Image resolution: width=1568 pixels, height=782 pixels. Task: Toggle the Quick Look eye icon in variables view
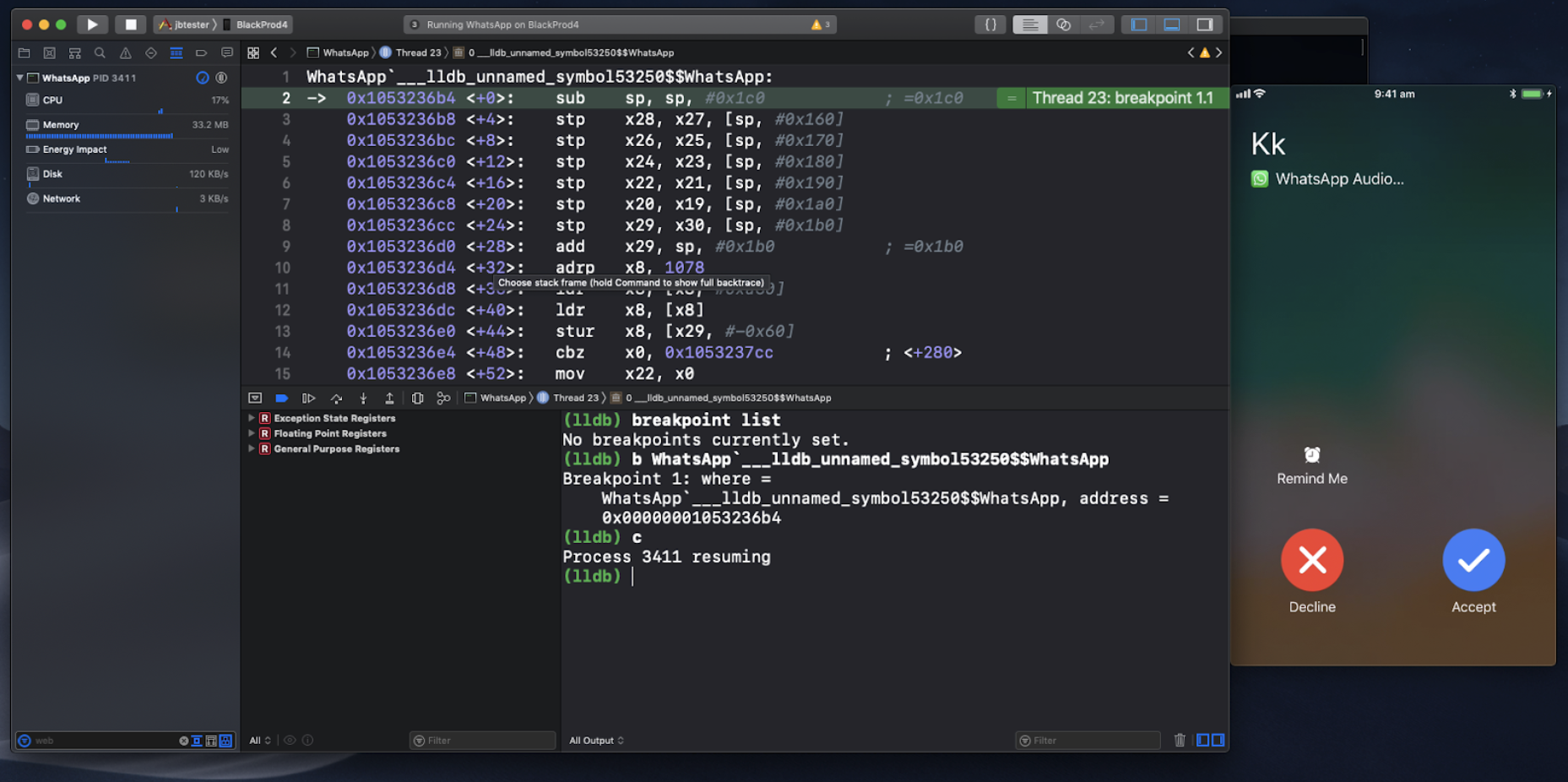tap(290, 741)
